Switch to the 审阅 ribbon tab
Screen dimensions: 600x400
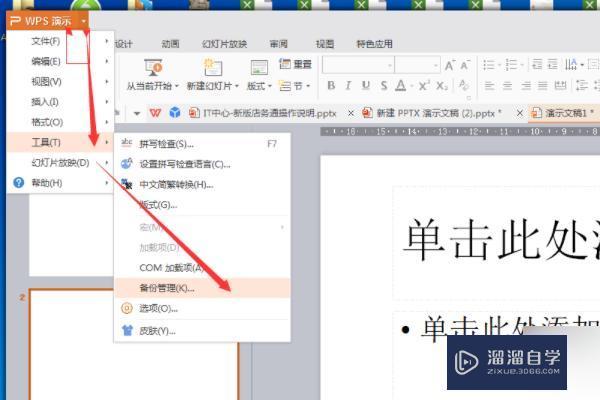coord(279,44)
